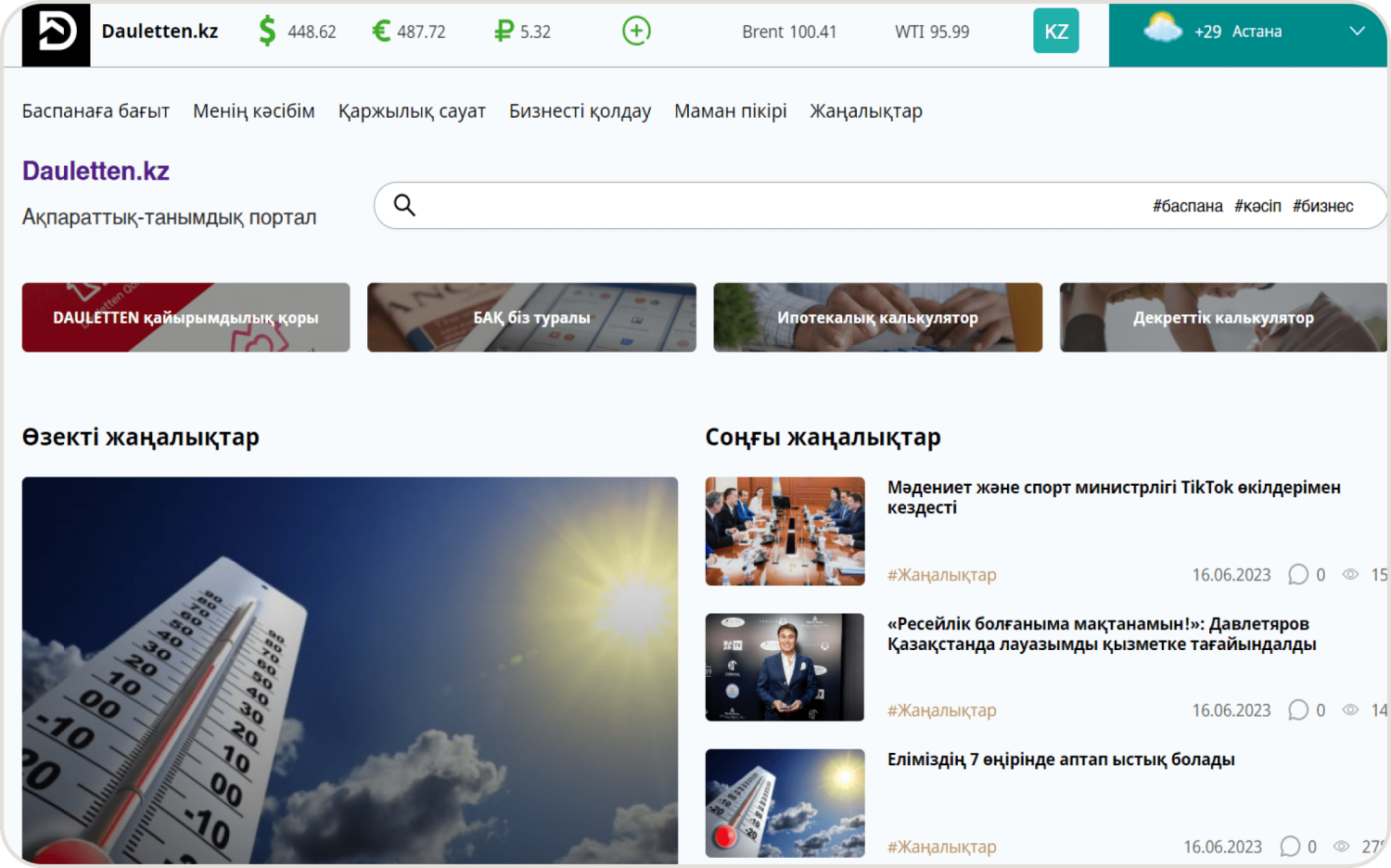Viewport: 1391px width, 868px height.
Task: Click the euro currency icon
Action: click(x=381, y=32)
